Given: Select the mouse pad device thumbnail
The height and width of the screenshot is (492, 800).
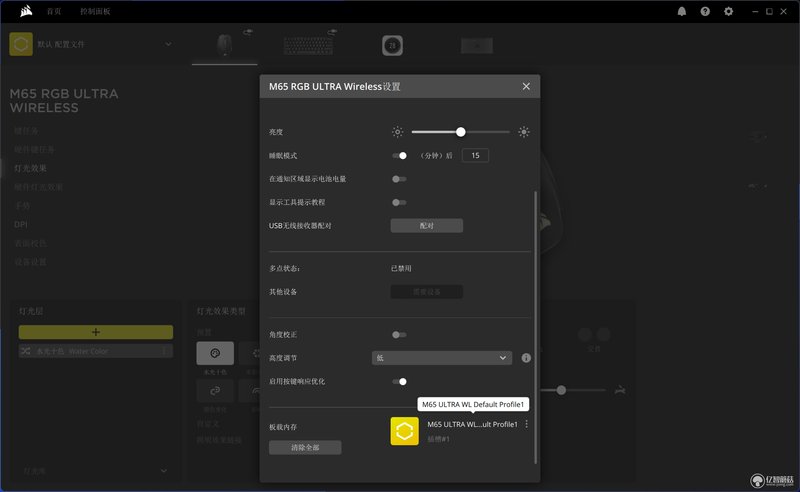Looking at the screenshot, I should pyautogui.click(x=477, y=45).
